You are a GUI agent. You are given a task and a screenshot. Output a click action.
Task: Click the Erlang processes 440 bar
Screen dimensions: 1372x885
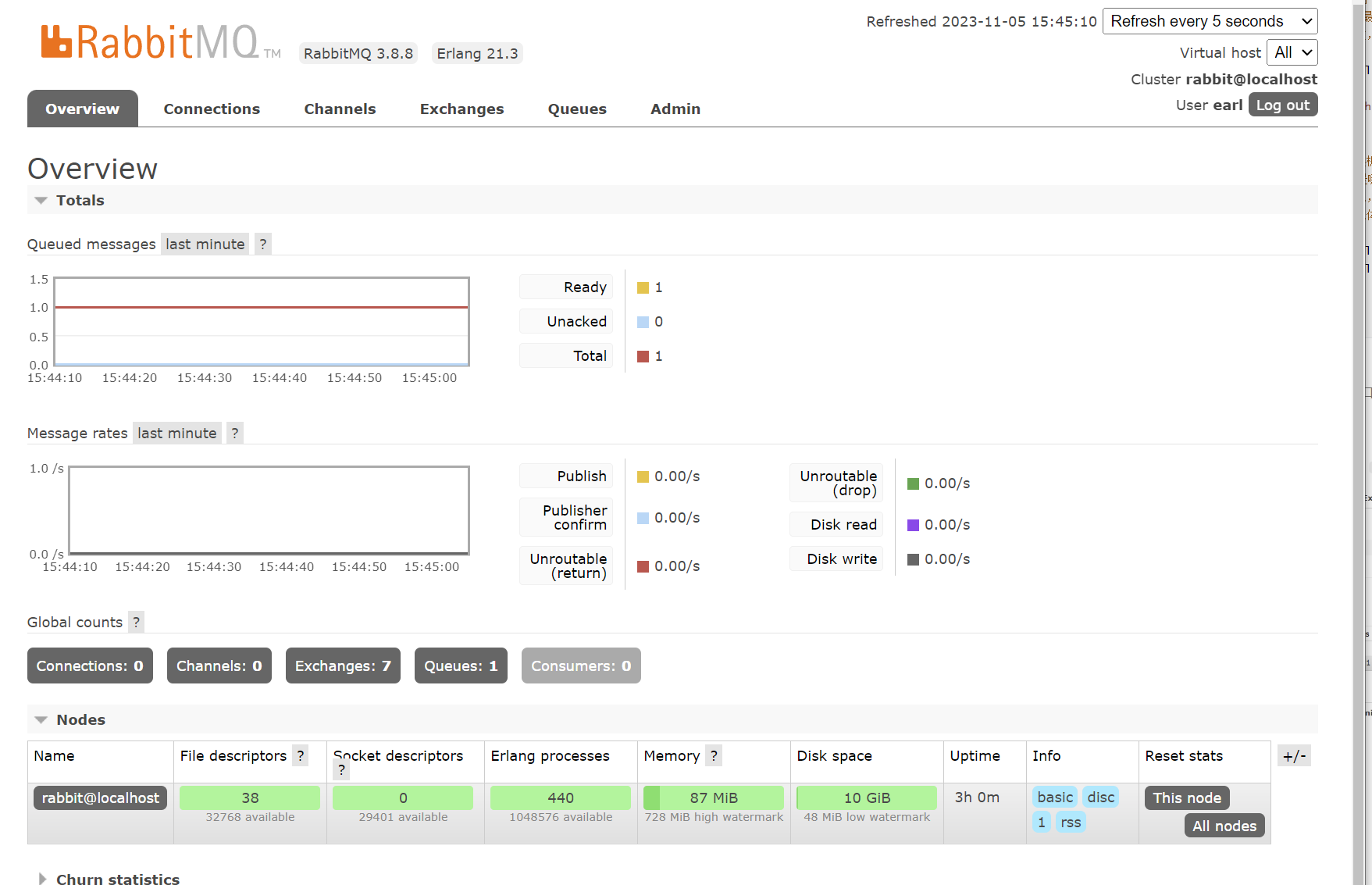tap(561, 798)
